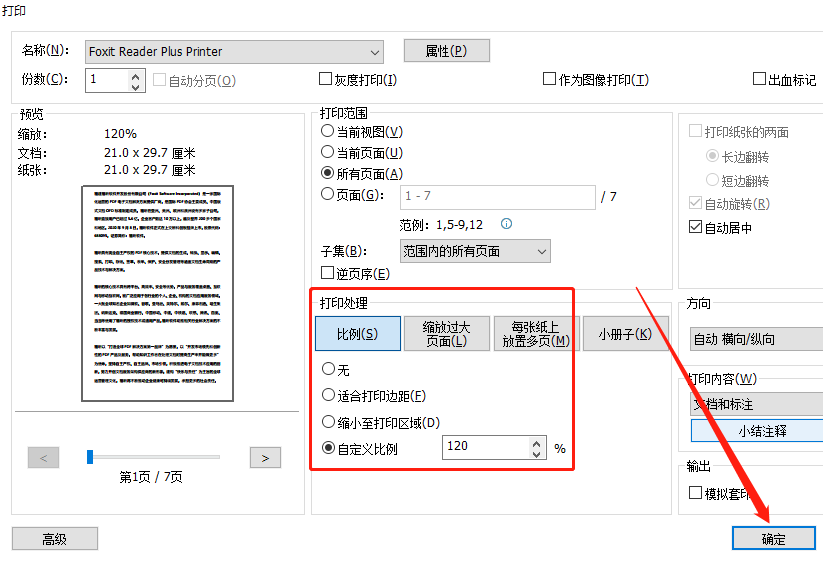Image resolution: width=823 pixels, height=566 pixels.
Task: Switch to the 比例(S) scale tab
Action: [x=358, y=333]
